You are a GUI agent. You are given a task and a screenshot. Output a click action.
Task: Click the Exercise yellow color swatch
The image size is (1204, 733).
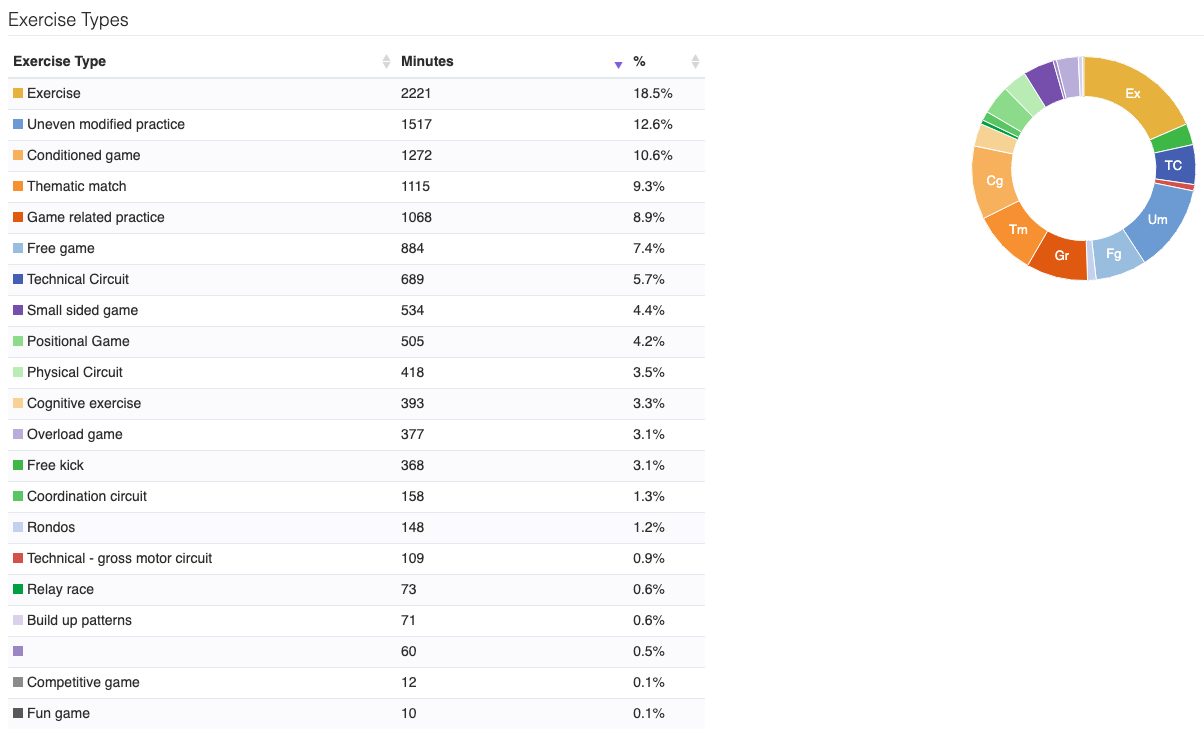tap(18, 93)
